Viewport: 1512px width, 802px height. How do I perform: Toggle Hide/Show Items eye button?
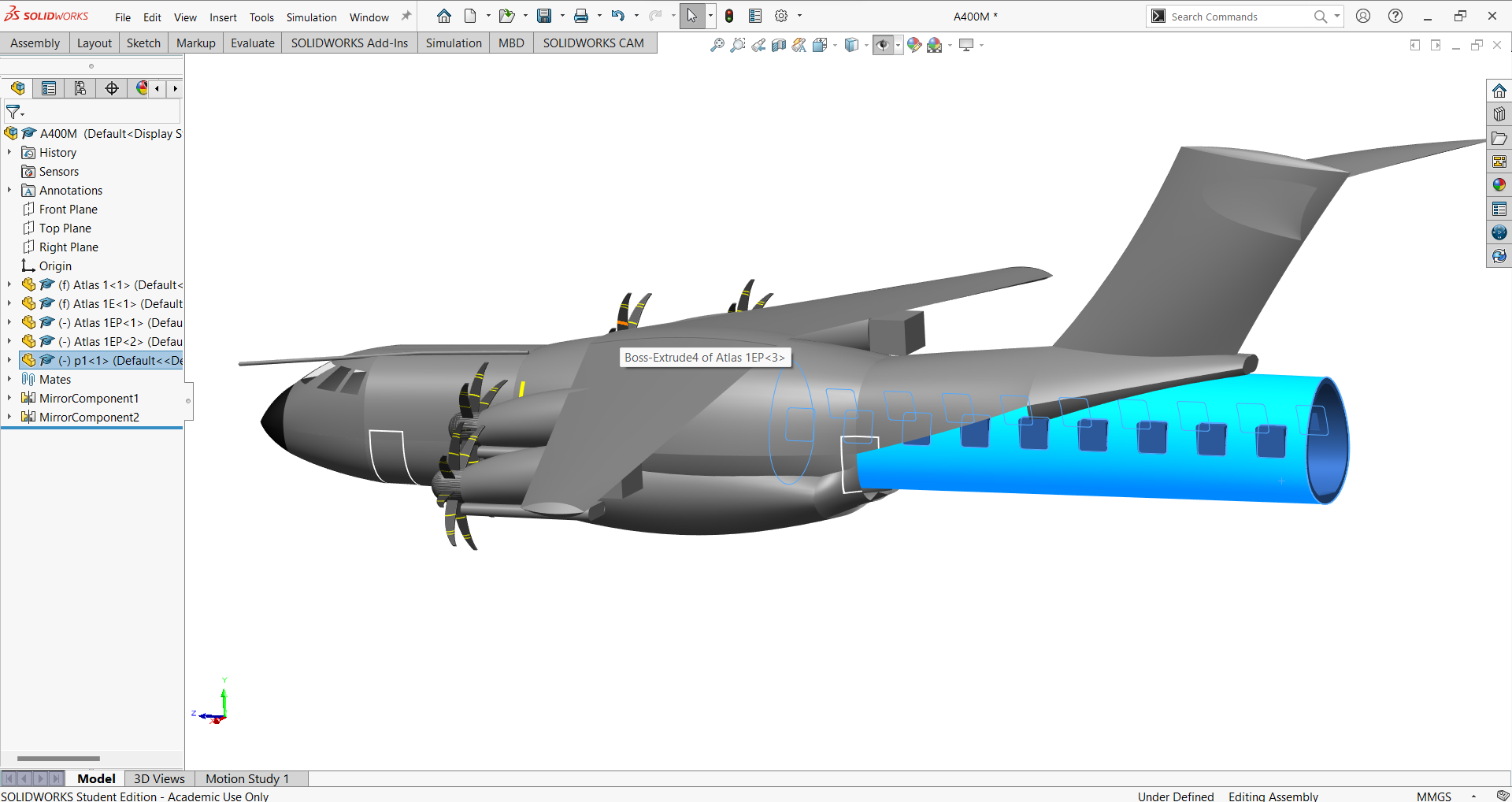click(x=883, y=45)
